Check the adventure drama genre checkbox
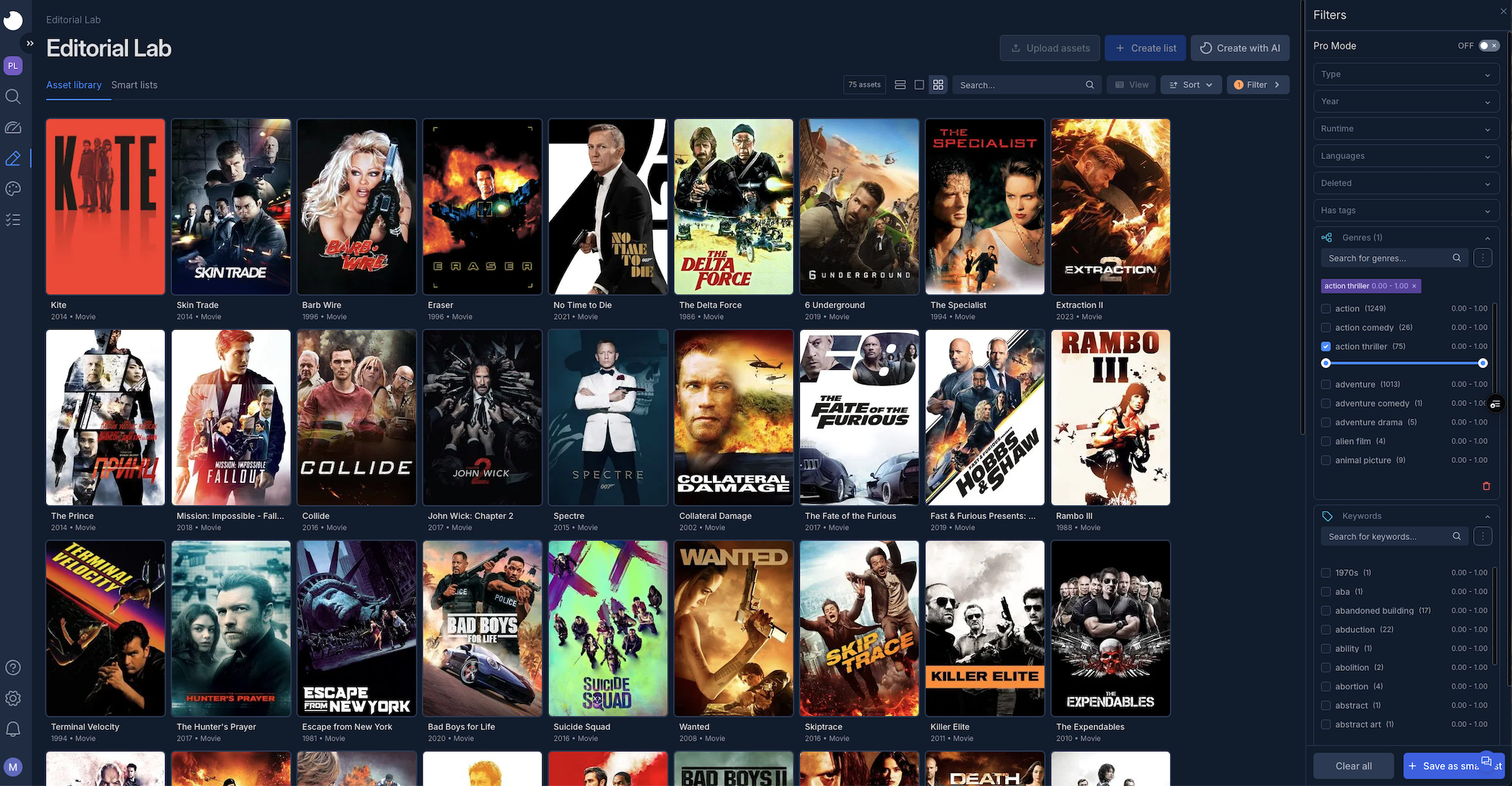This screenshot has height=786, width=1512. click(1326, 423)
